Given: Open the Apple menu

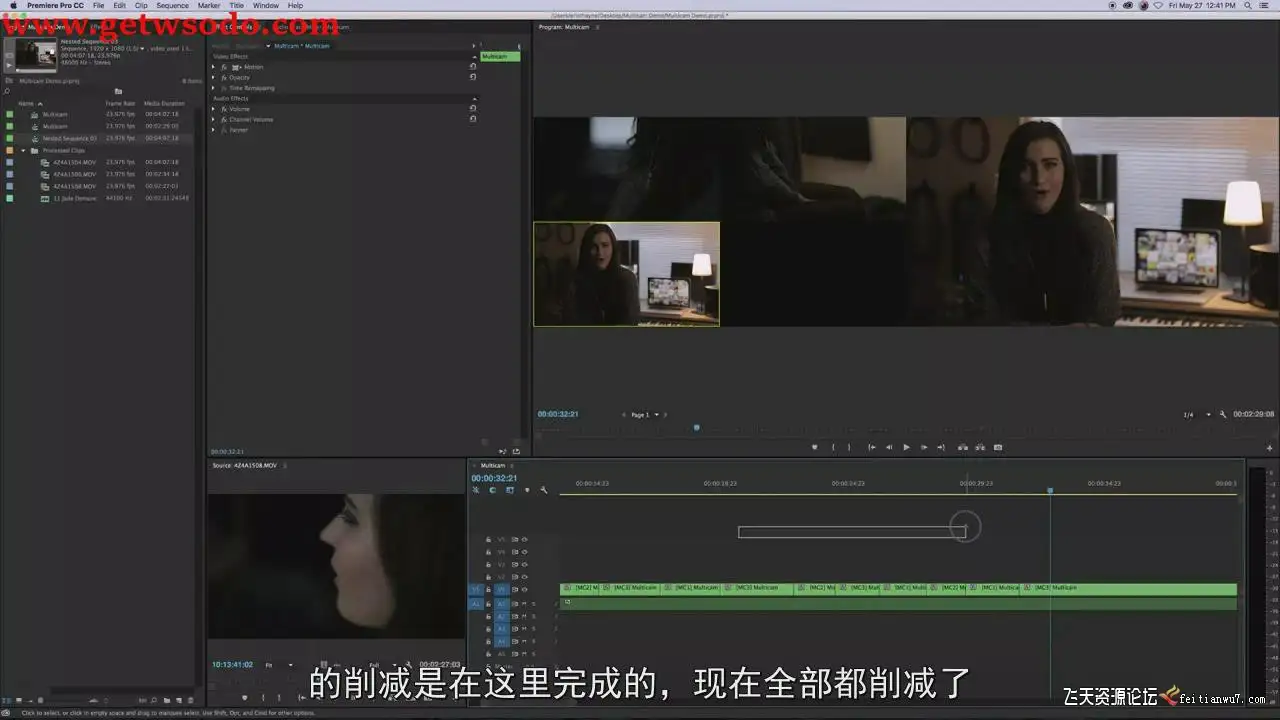Looking at the screenshot, I should tap(14, 5).
